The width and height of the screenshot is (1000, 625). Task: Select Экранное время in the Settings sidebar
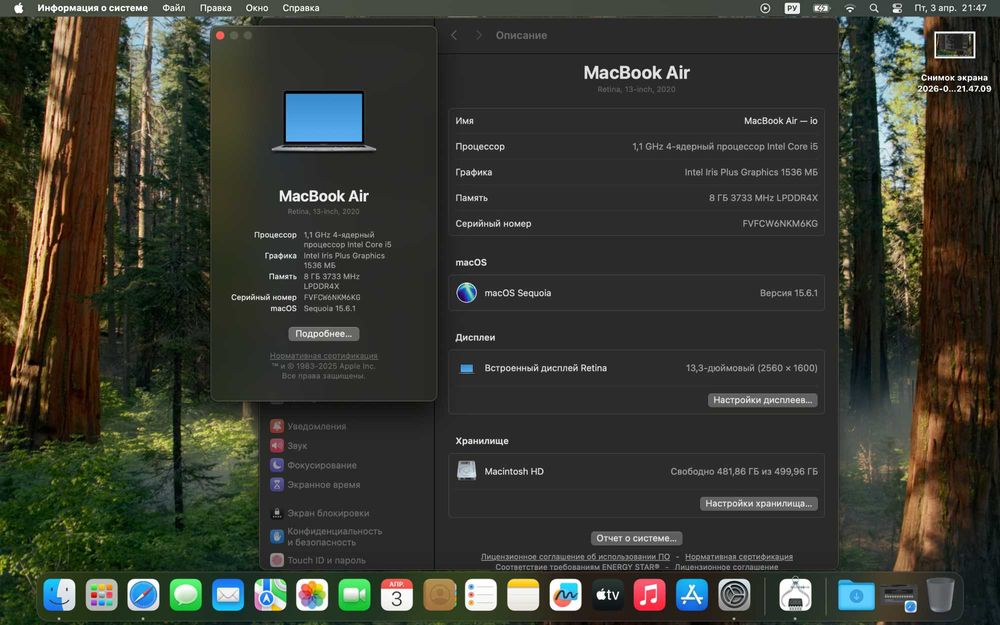[x=346, y=485]
